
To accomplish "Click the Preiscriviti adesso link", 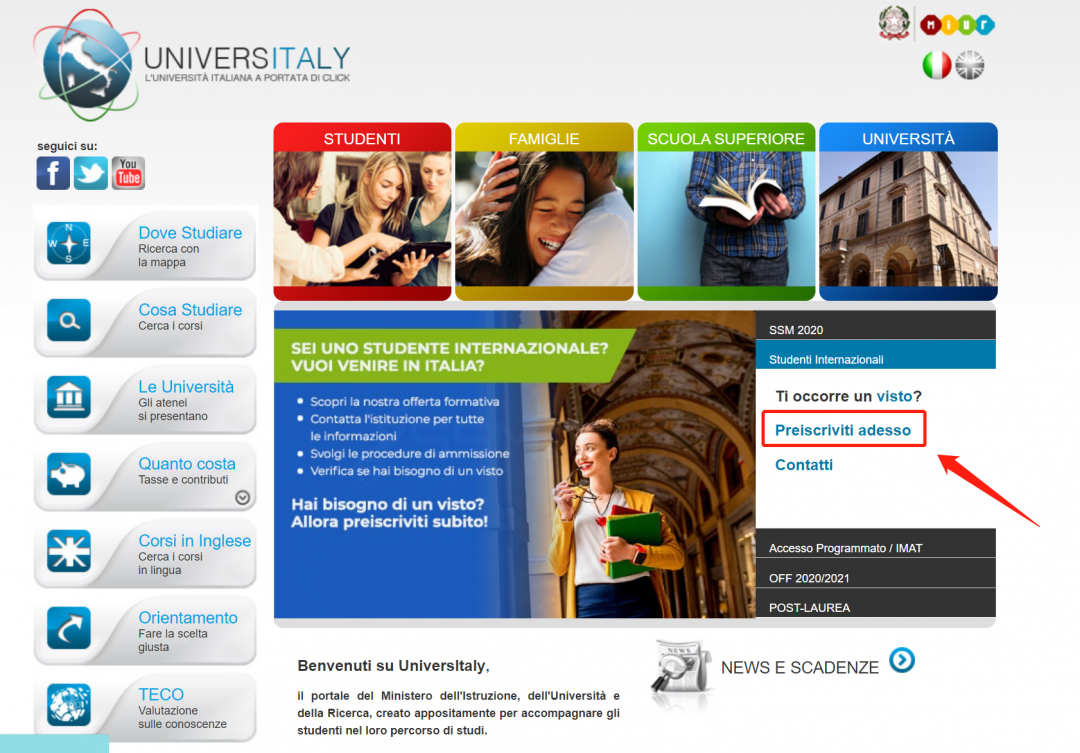I will tap(843, 430).
